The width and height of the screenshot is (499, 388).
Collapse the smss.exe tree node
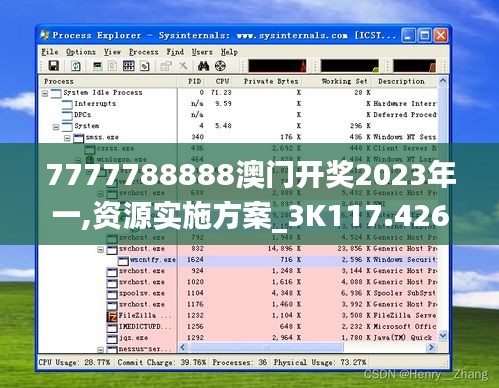click(67, 138)
